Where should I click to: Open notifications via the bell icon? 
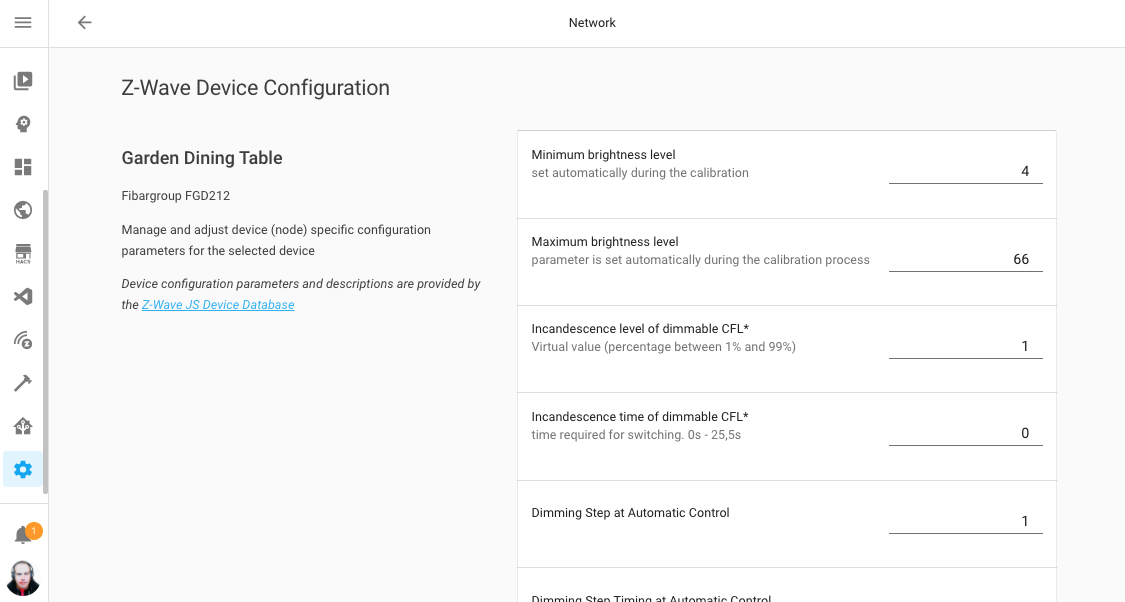pos(22,533)
